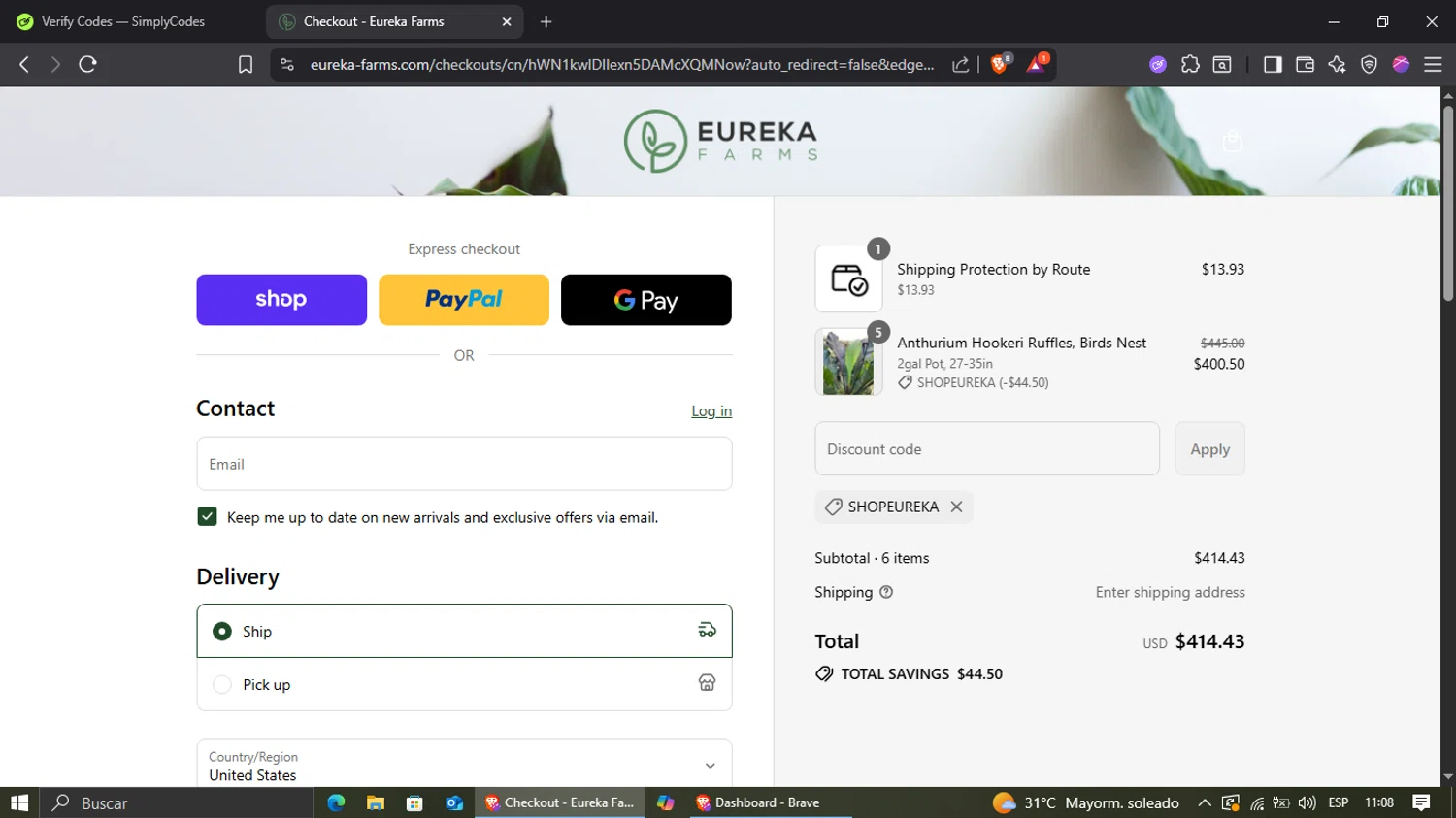1456x818 pixels.
Task: Click the Discount code field
Action: coord(987,449)
